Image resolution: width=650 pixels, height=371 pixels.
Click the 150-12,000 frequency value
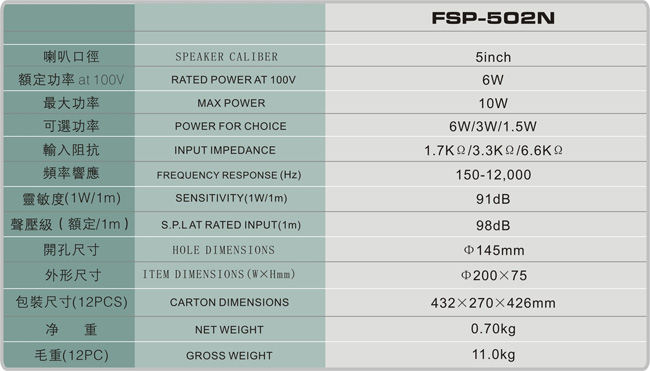pos(493,175)
